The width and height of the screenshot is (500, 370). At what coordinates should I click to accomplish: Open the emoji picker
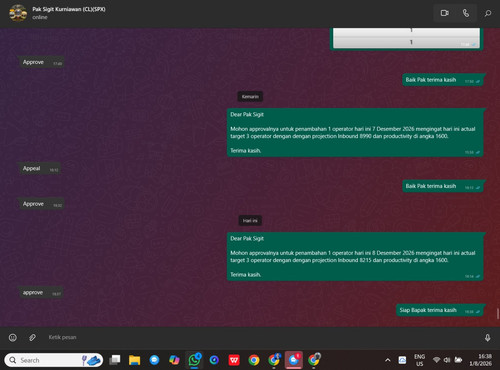(13, 338)
